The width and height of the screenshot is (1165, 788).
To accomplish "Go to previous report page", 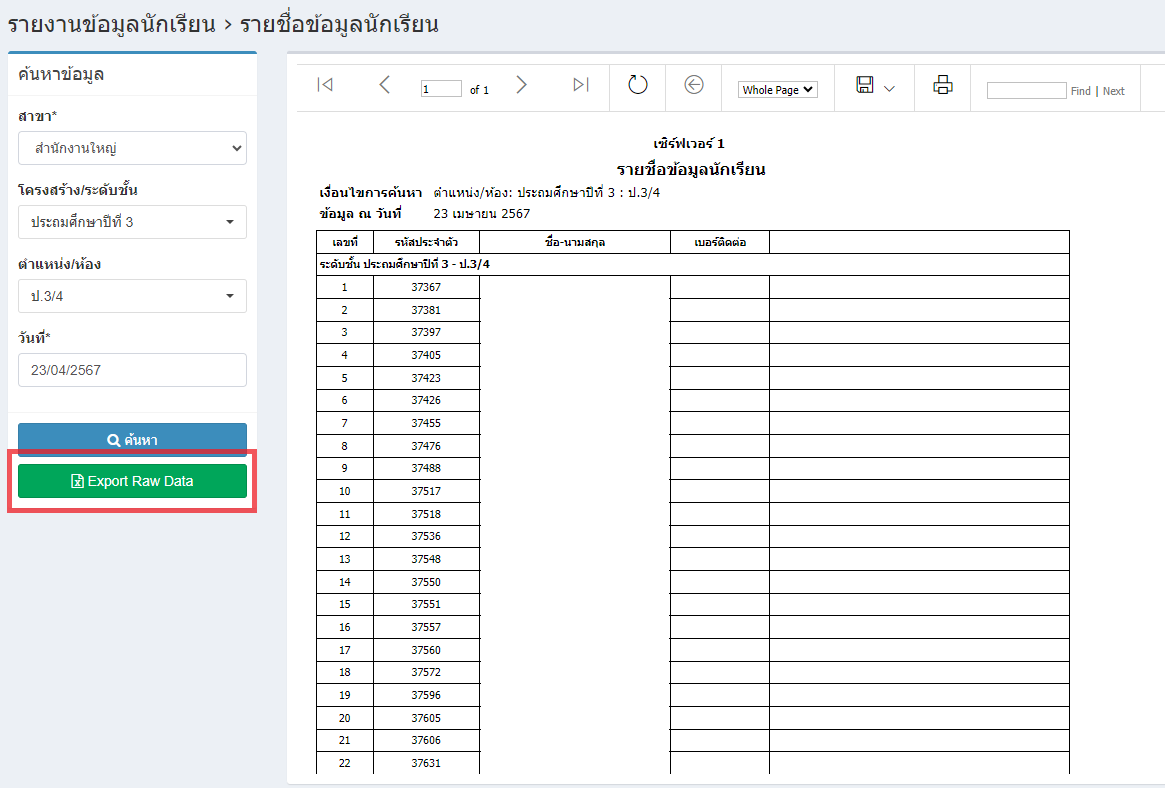I will (x=384, y=85).
